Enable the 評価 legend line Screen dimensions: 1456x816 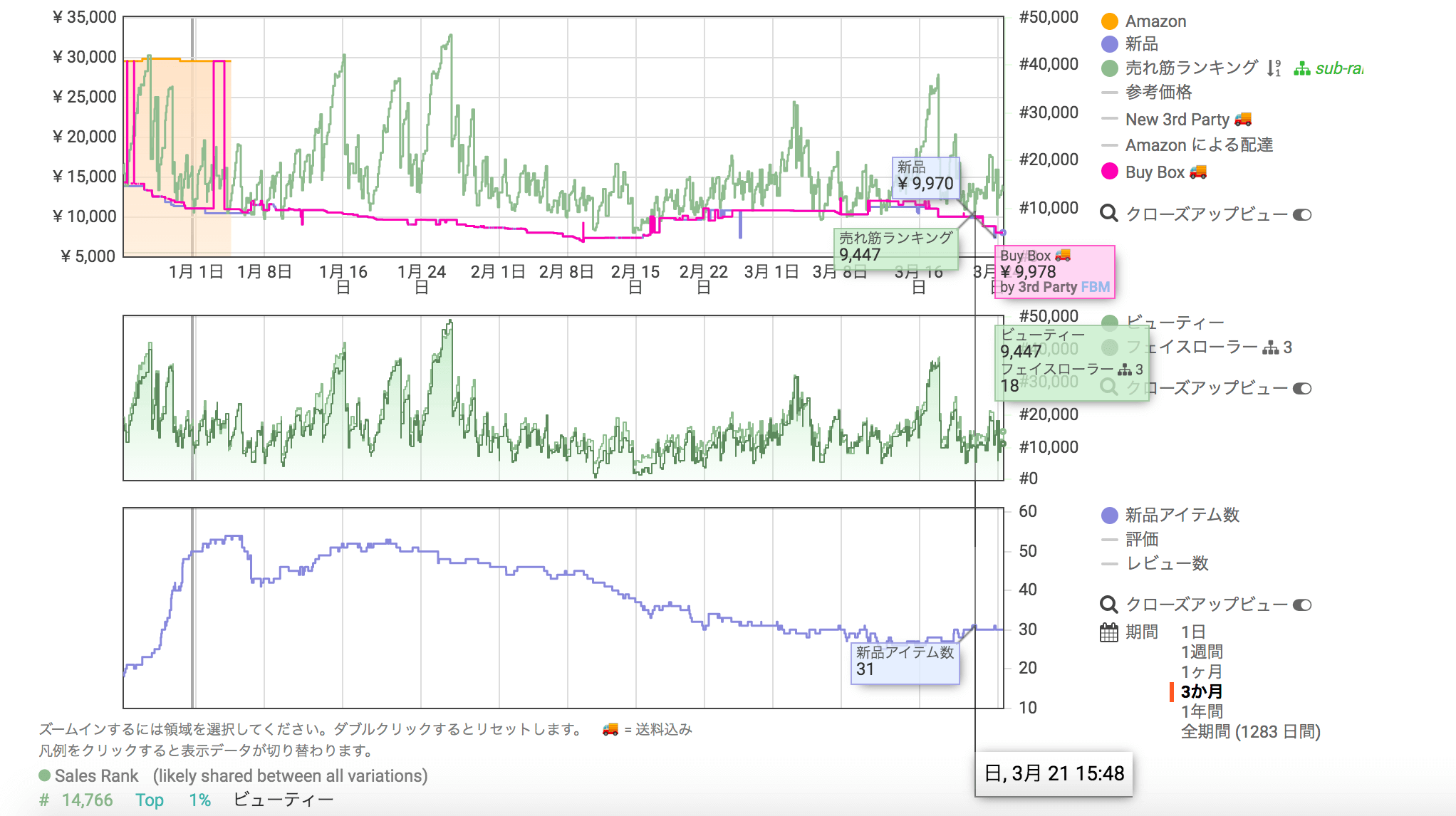click(x=1130, y=540)
